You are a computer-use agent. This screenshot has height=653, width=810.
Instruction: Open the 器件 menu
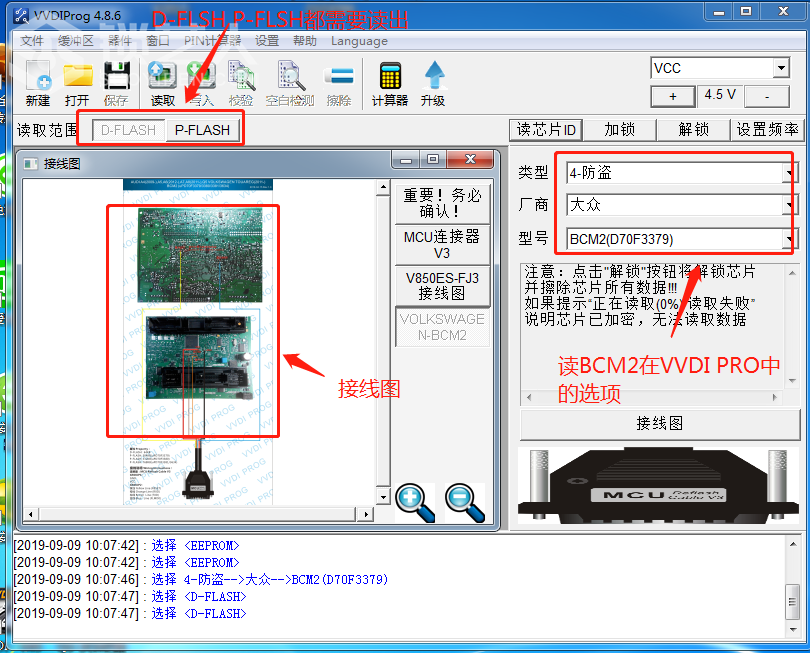(x=120, y=41)
